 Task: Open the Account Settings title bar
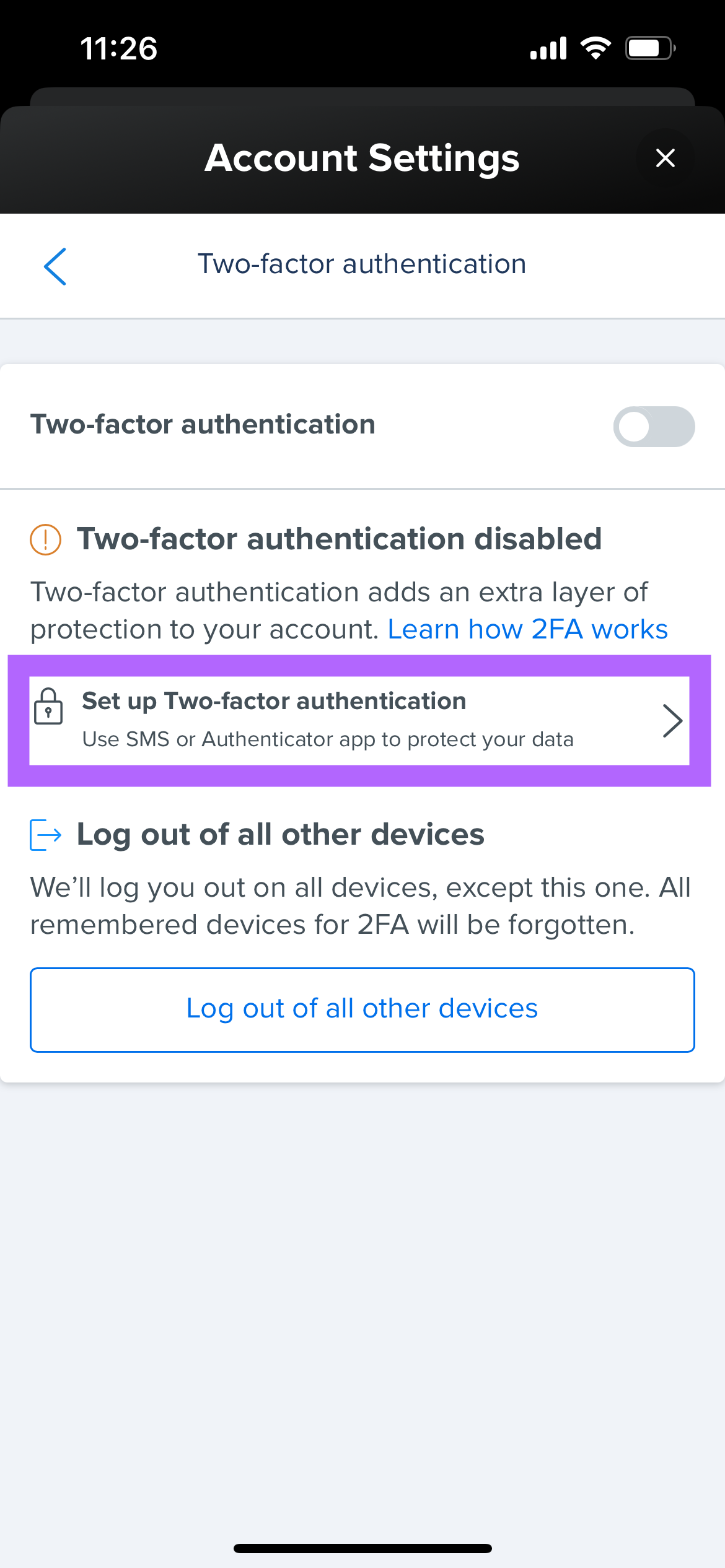pyautogui.click(x=362, y=158)
